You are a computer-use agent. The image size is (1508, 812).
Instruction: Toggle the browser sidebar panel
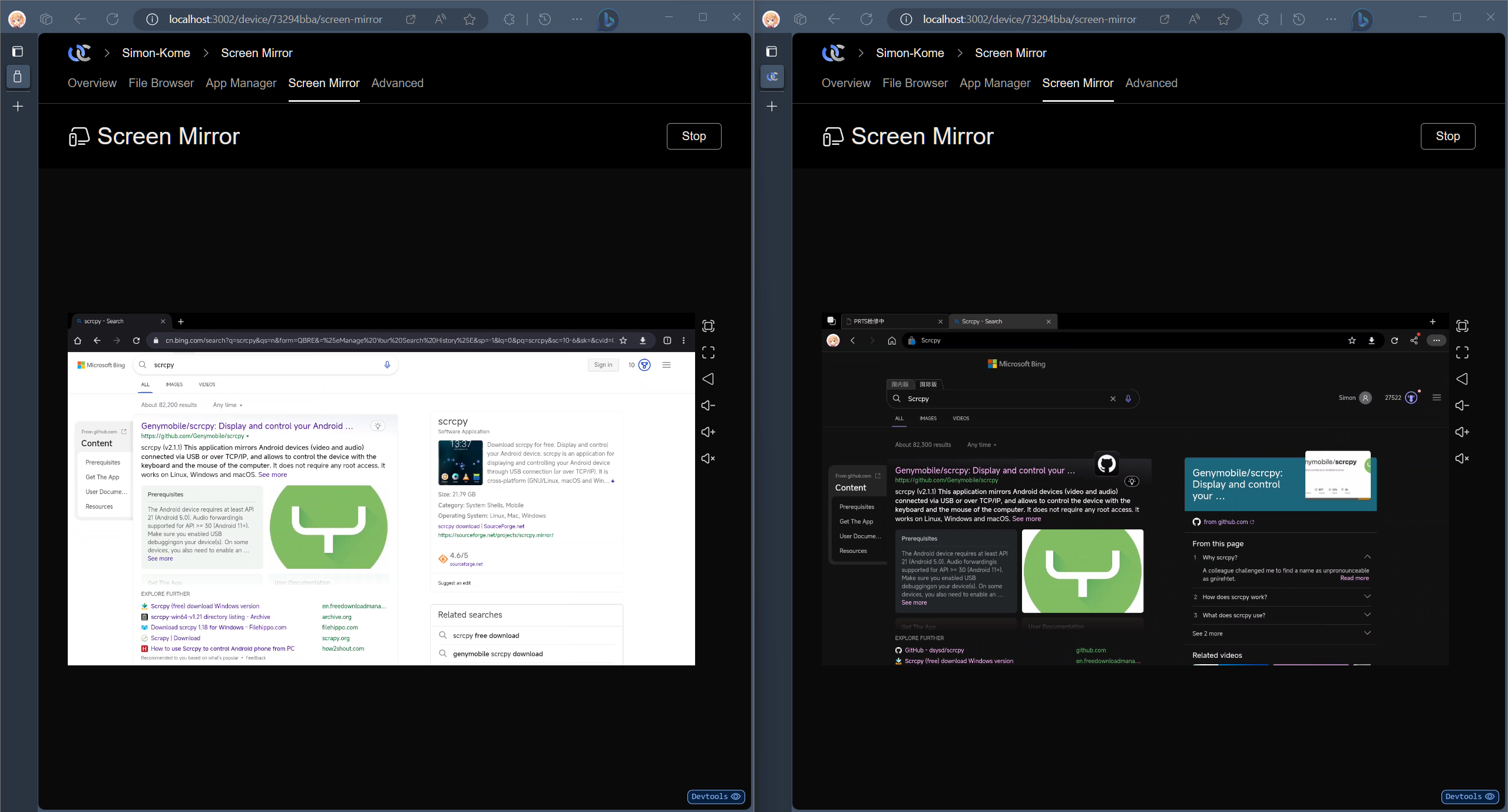(x=18, y=52)
